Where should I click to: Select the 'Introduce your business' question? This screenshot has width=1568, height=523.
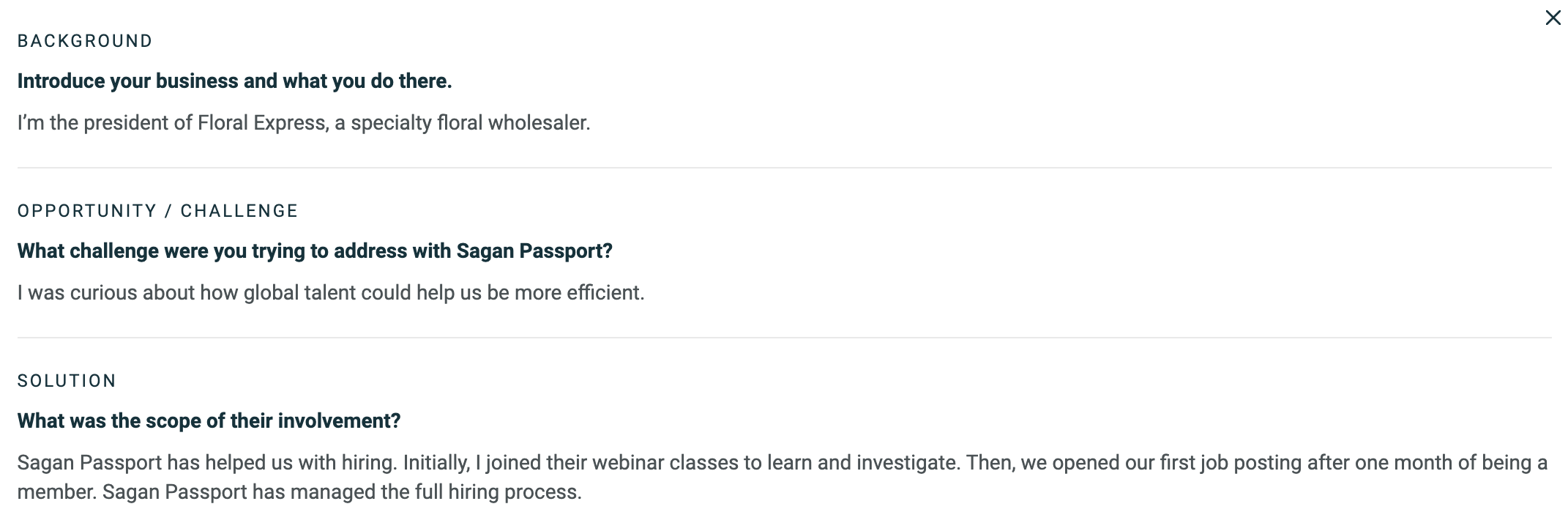point(234,81)
